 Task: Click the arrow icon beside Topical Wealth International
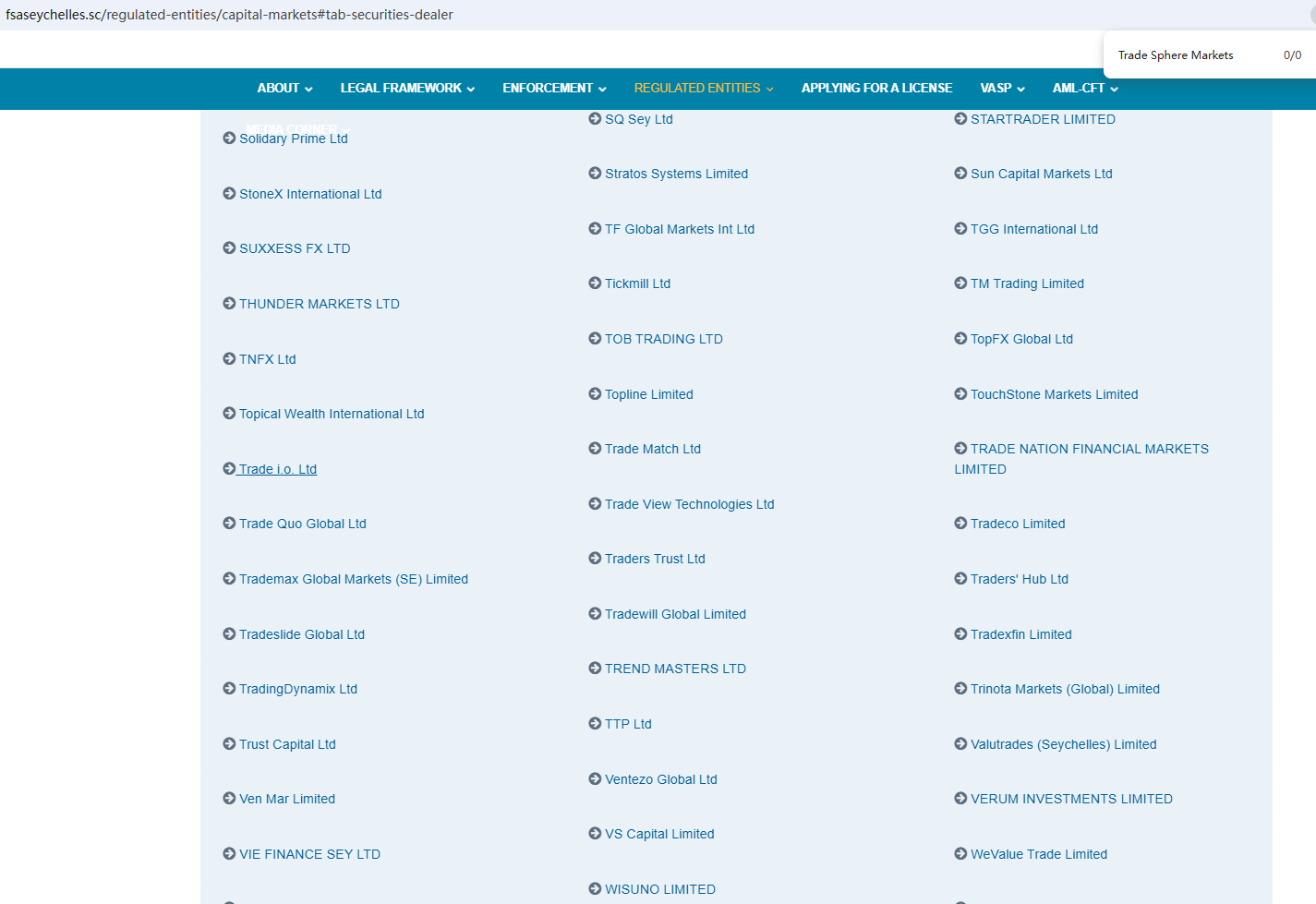pos(229,413)
